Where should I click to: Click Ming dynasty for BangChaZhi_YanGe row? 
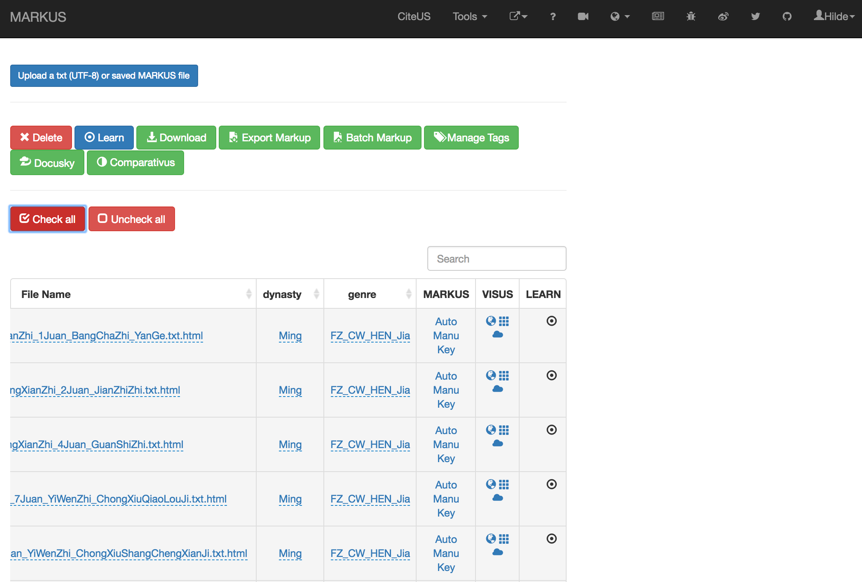[290, 336]
